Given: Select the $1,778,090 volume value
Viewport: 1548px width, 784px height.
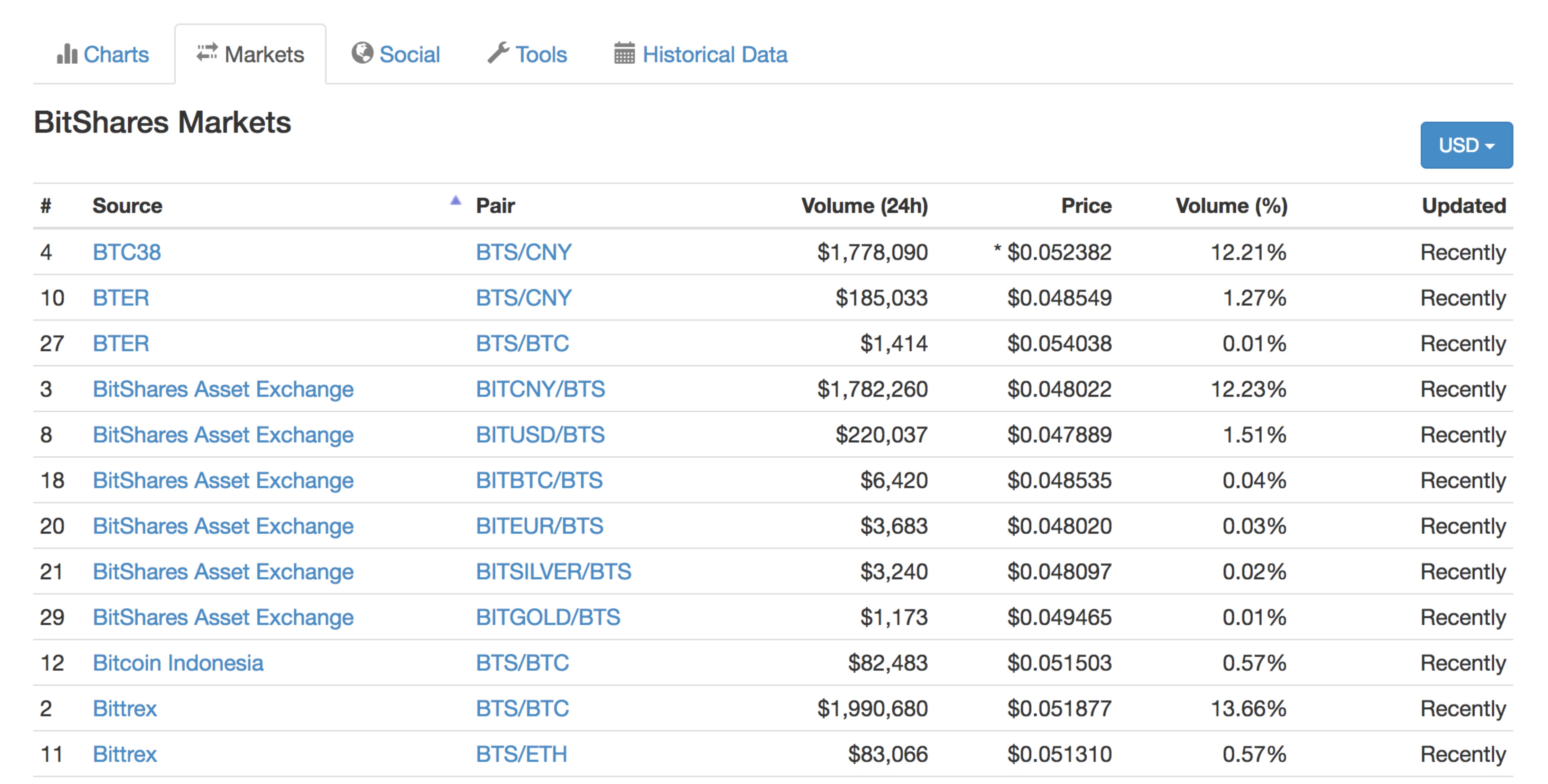Looking at the screenshot, I should click(873, 252).
